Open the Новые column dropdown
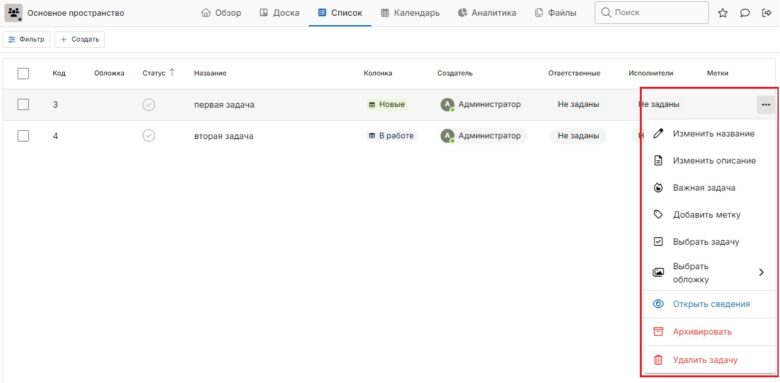780x383 pixels. click(387, 104)
